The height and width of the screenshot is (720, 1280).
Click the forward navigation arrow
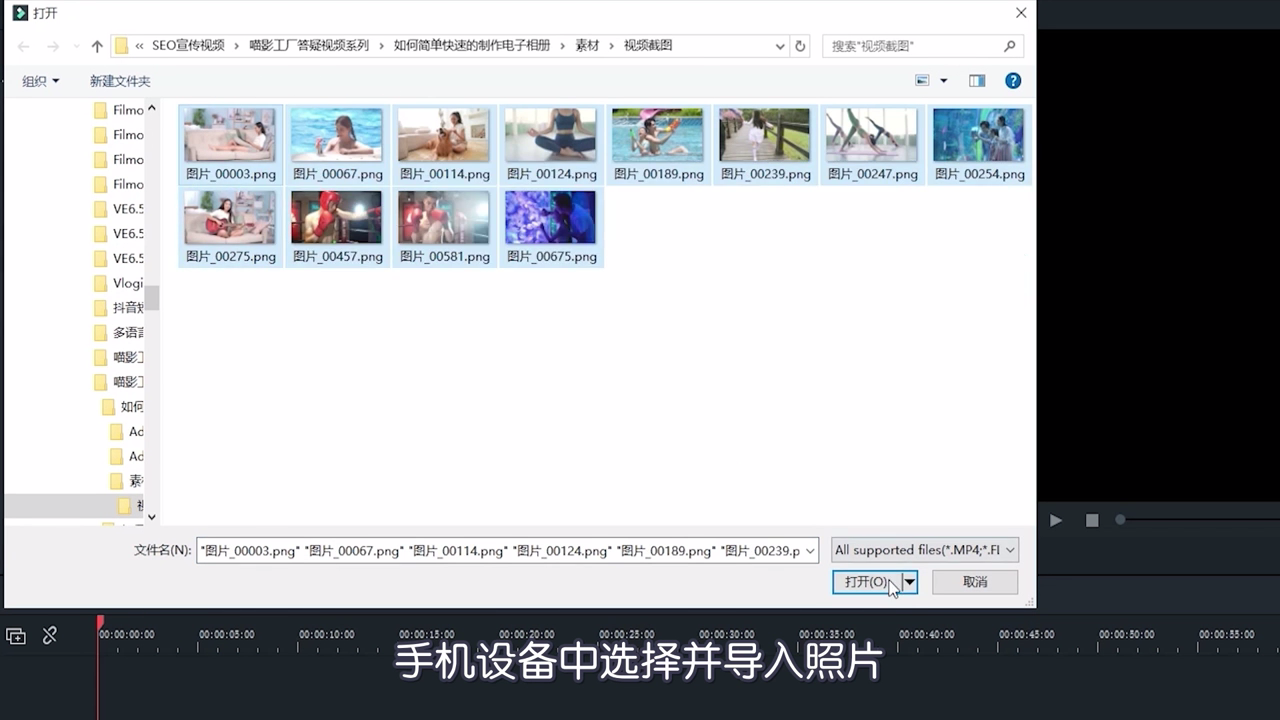coord(54,46)
